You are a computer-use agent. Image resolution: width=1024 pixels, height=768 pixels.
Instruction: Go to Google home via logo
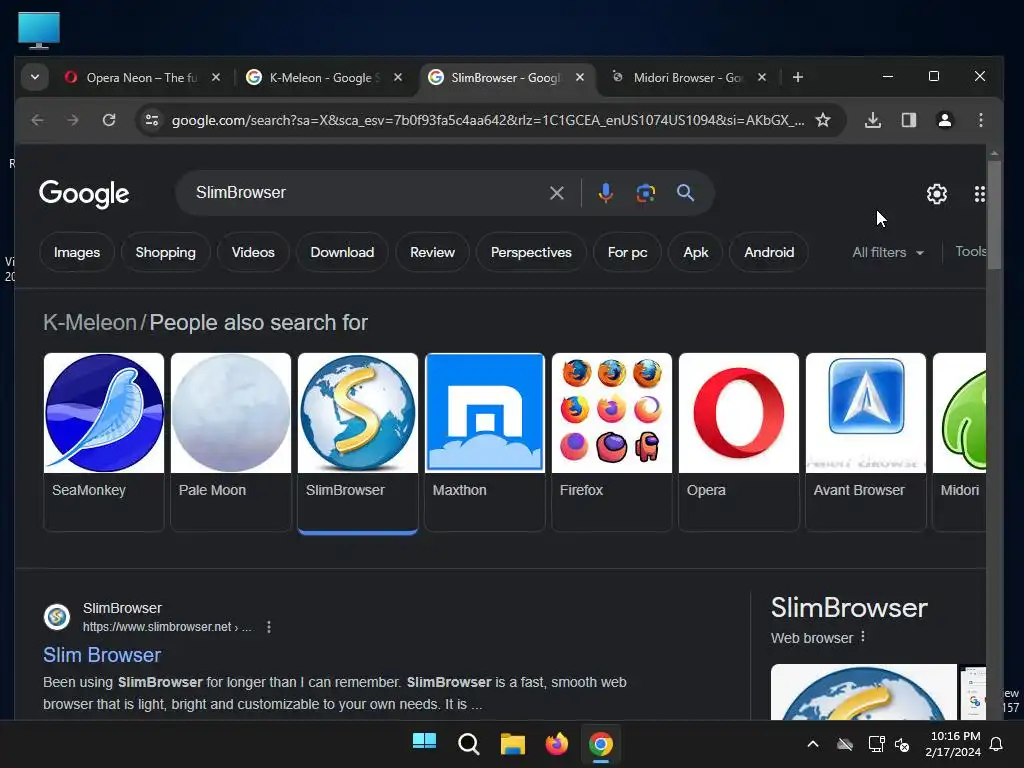coord(84,193)
